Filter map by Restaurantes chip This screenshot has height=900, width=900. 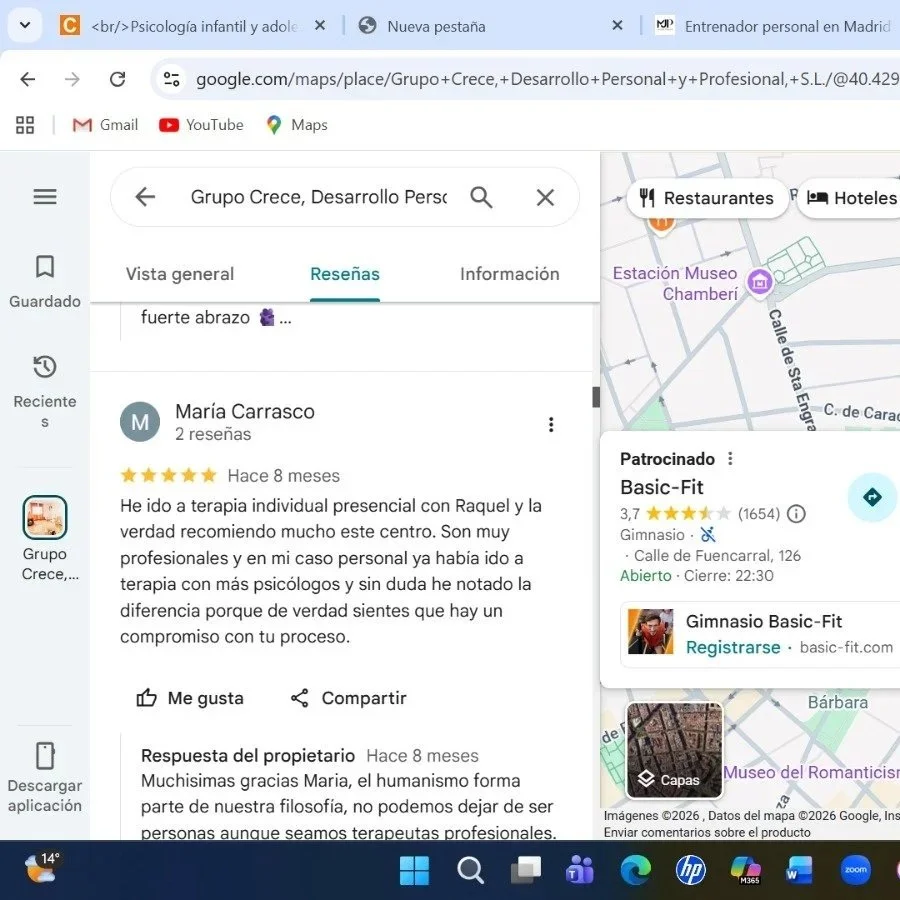point(707,198)
